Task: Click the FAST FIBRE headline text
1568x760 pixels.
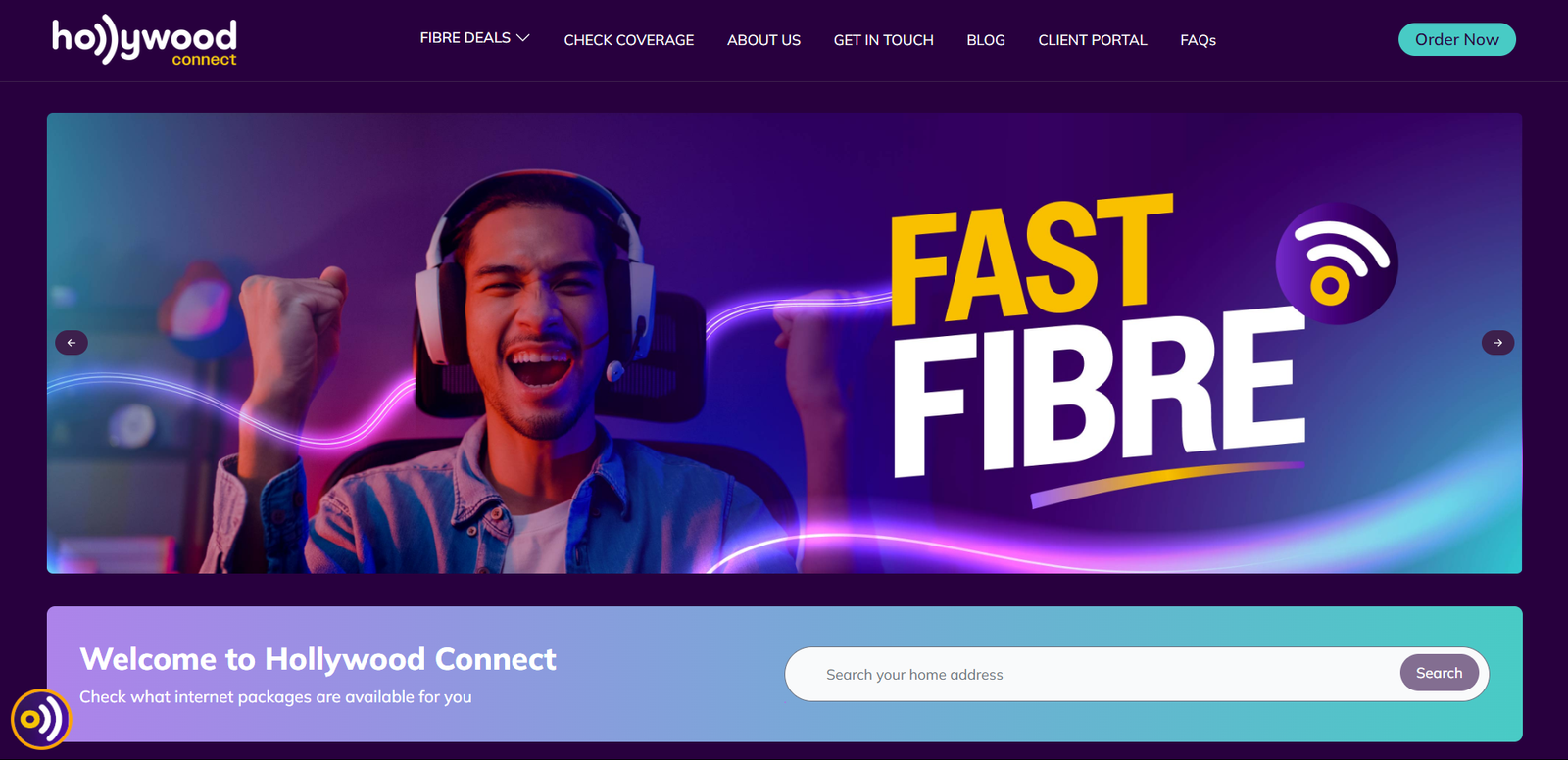Action: tap(1098, 333)
